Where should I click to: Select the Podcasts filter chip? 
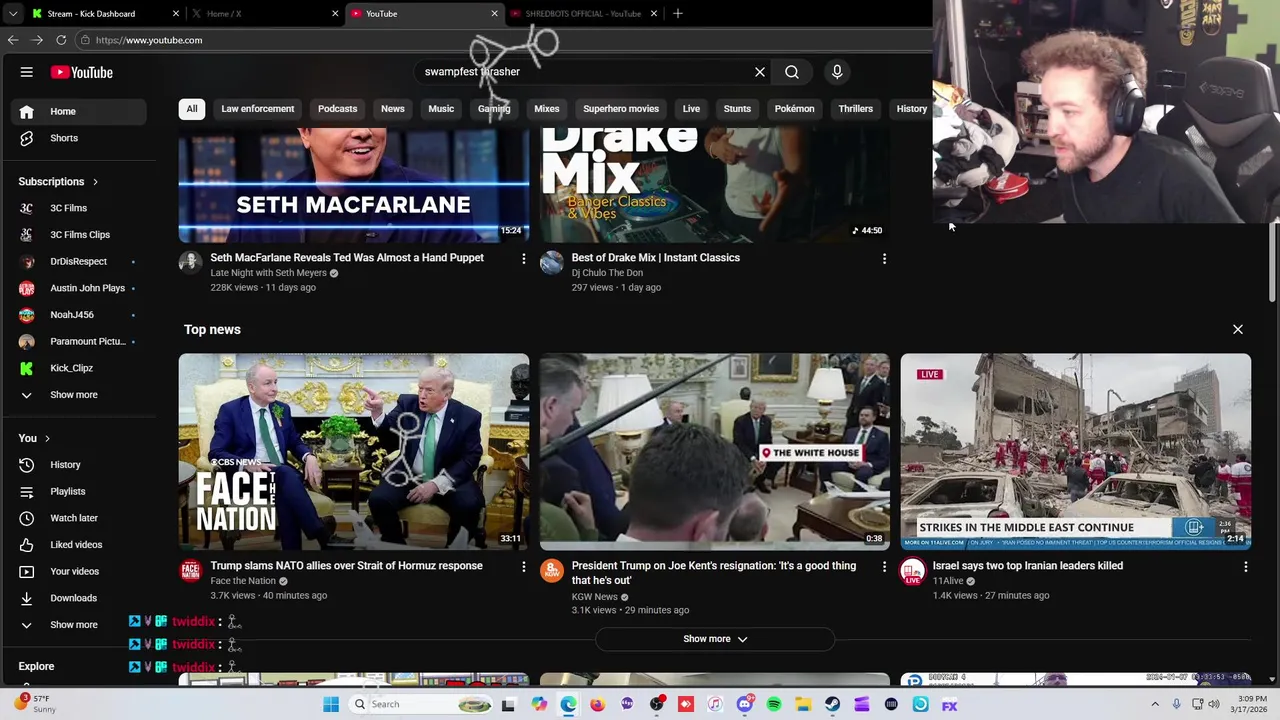pyautogui.click(x=337, y=109)
